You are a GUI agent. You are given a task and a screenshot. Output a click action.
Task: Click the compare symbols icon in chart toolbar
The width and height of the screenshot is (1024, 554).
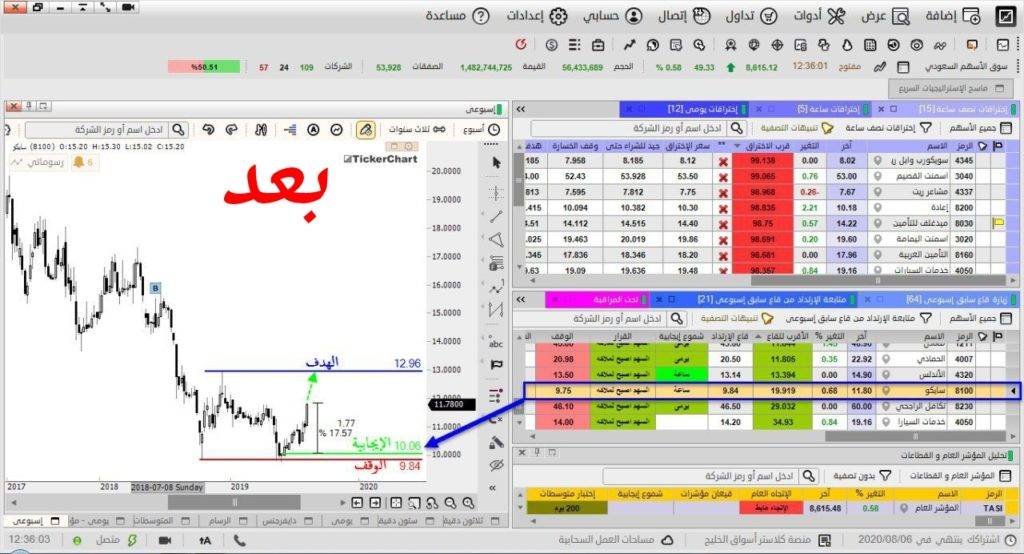tap(261, 129)
